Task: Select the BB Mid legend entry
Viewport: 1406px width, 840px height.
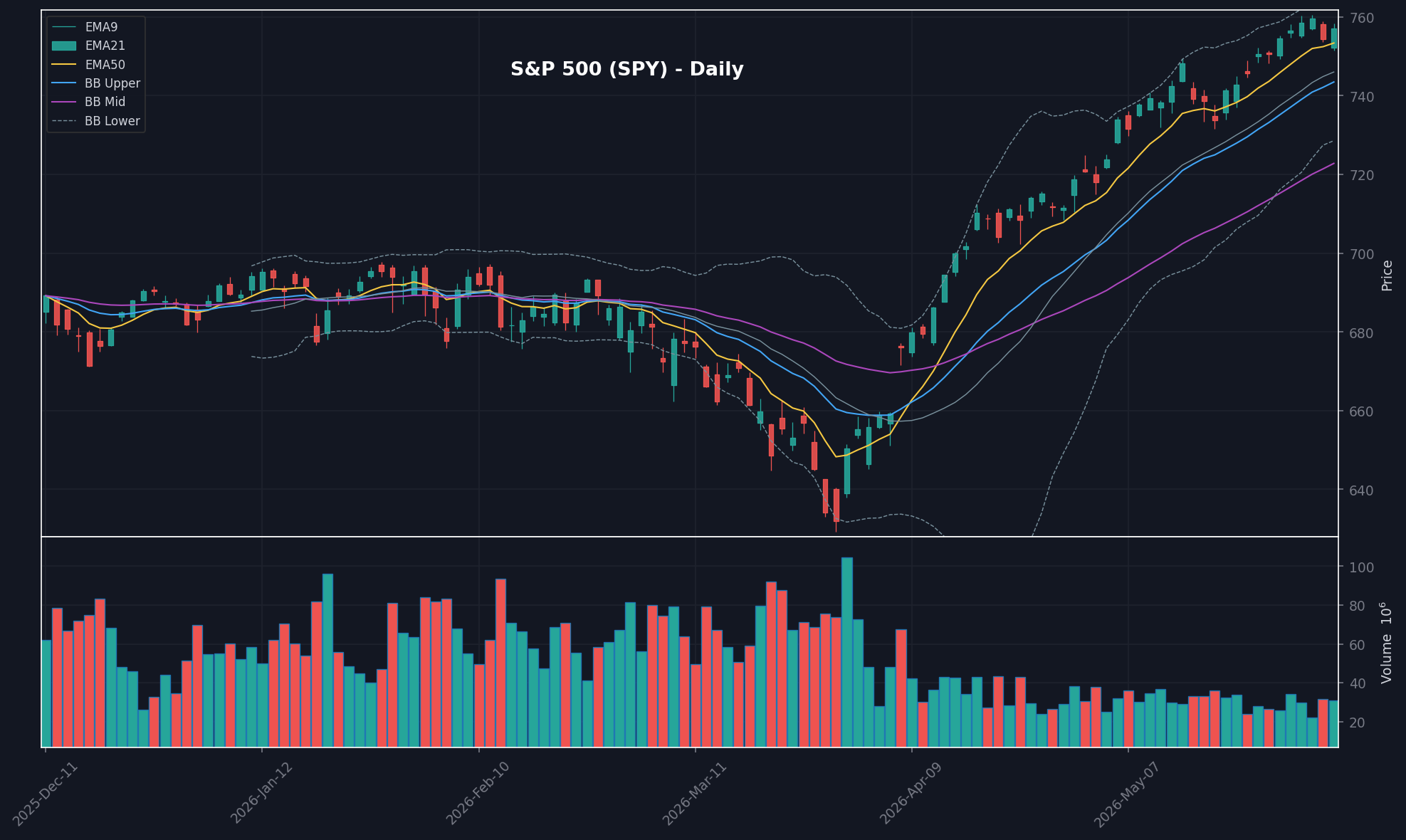Action: click(89, 102)
